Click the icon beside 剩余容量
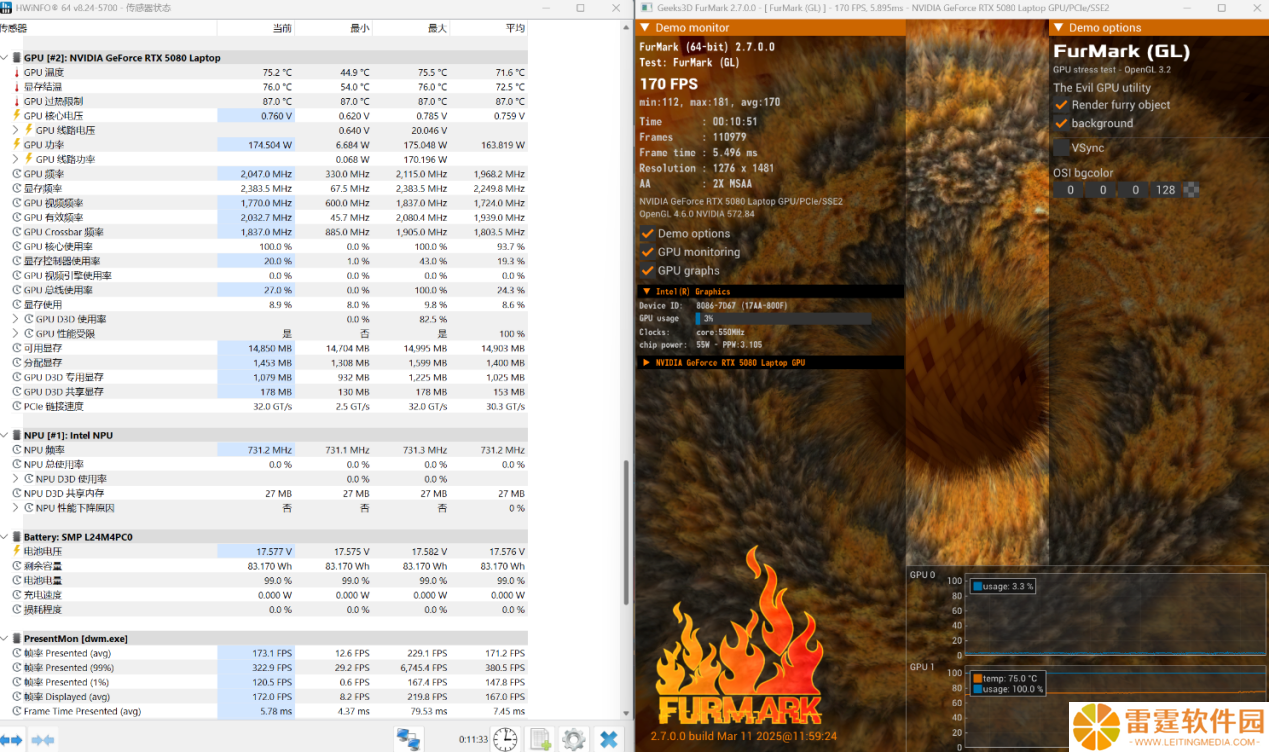Screen dimensions: 1269x752 pos(17,566)
